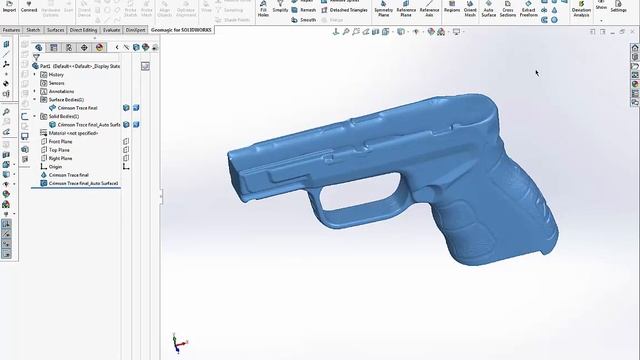Collapse the display pane chevron arrow
This screenshot has width=640, height=360.
pos(117,47)
